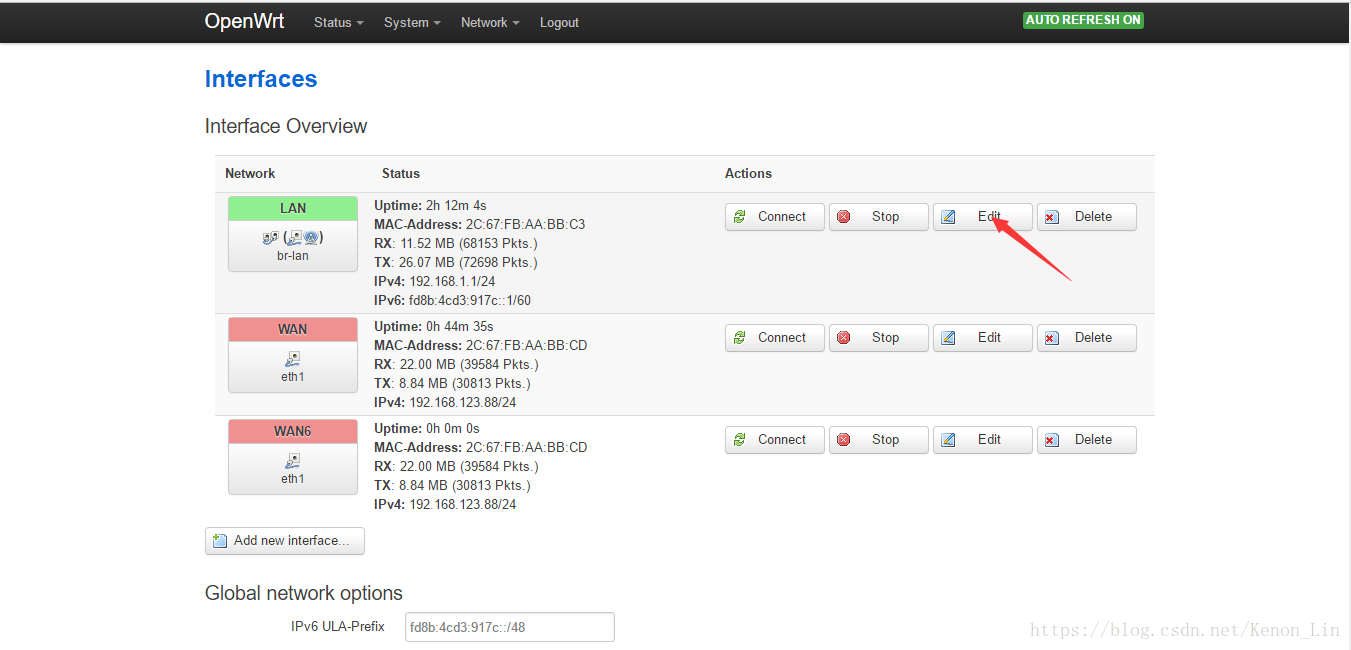Screen dimensions: 1351x650
Task: Log out via the Logout link
Action: [559, 22]
